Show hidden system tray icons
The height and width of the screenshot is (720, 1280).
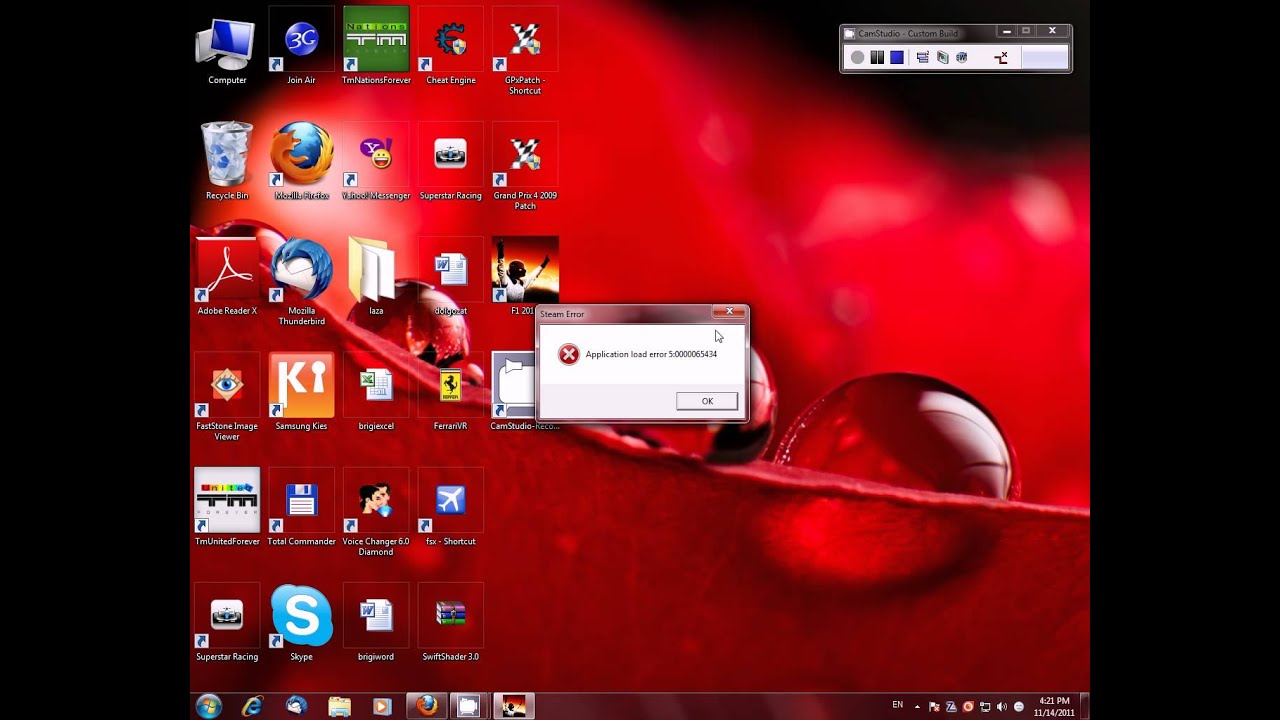pyautogui.click(x=918, y=707)
